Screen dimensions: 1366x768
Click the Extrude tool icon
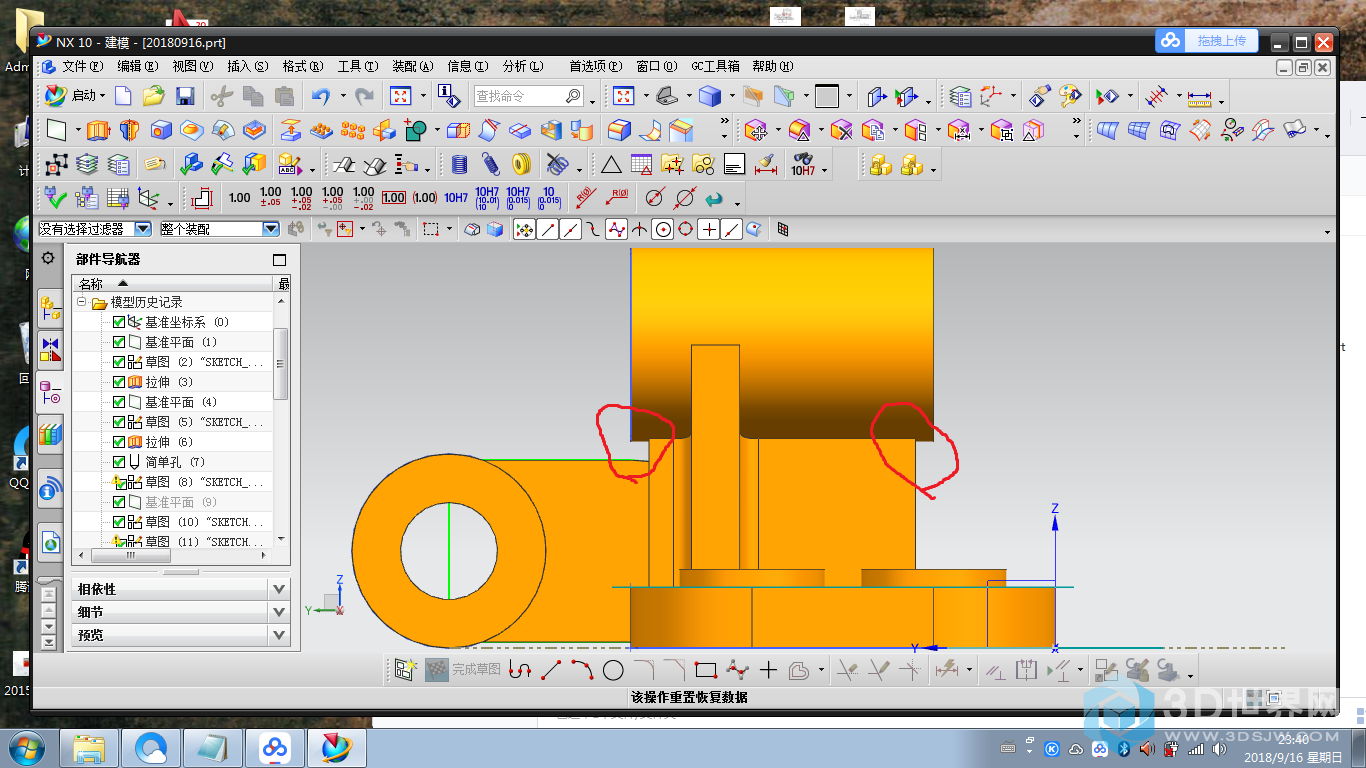point(98,130)
